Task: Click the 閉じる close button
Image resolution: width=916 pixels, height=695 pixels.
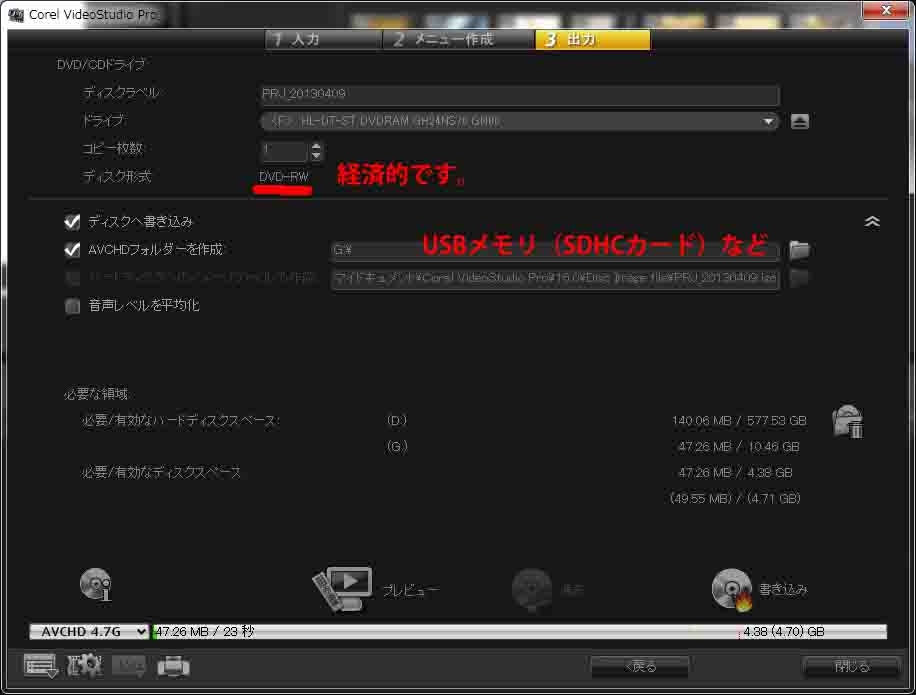Action: click(x=851, y=666)
